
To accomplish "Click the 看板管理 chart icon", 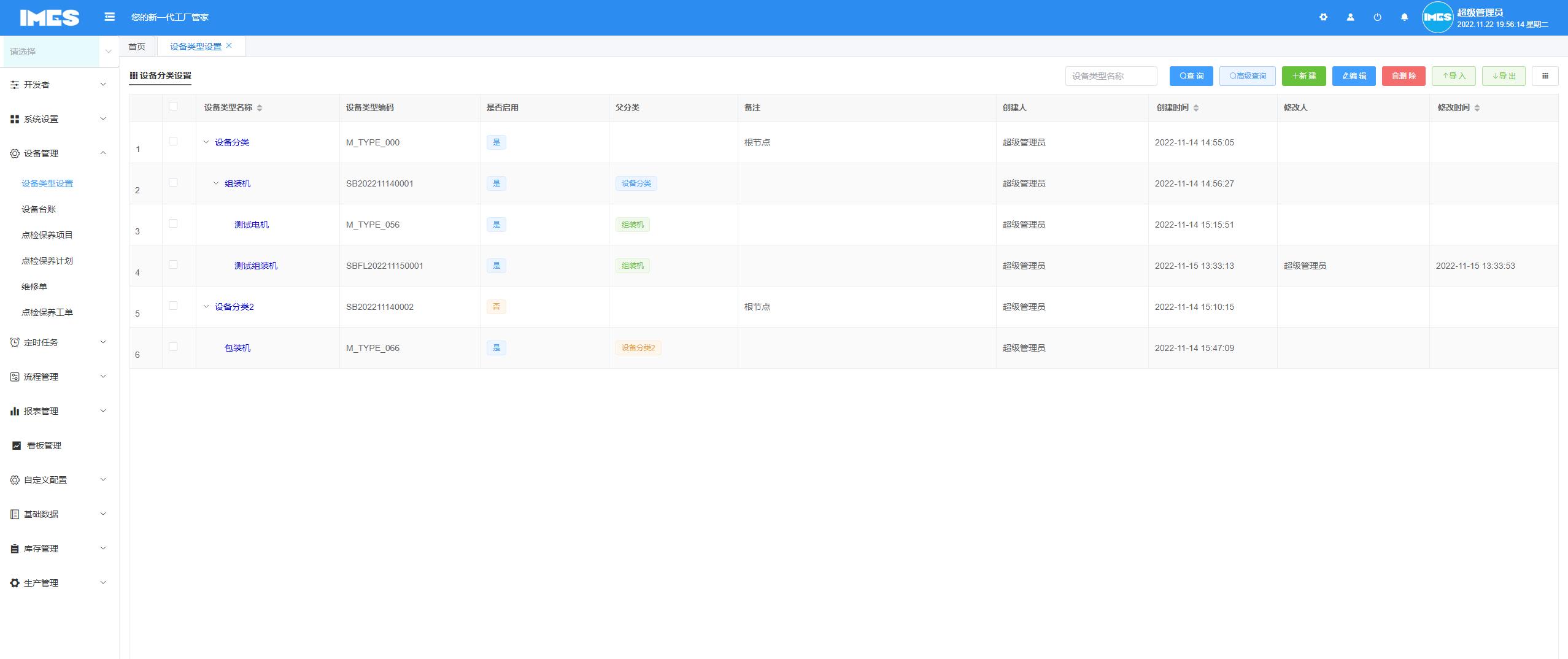I will (x=17, y=445).
